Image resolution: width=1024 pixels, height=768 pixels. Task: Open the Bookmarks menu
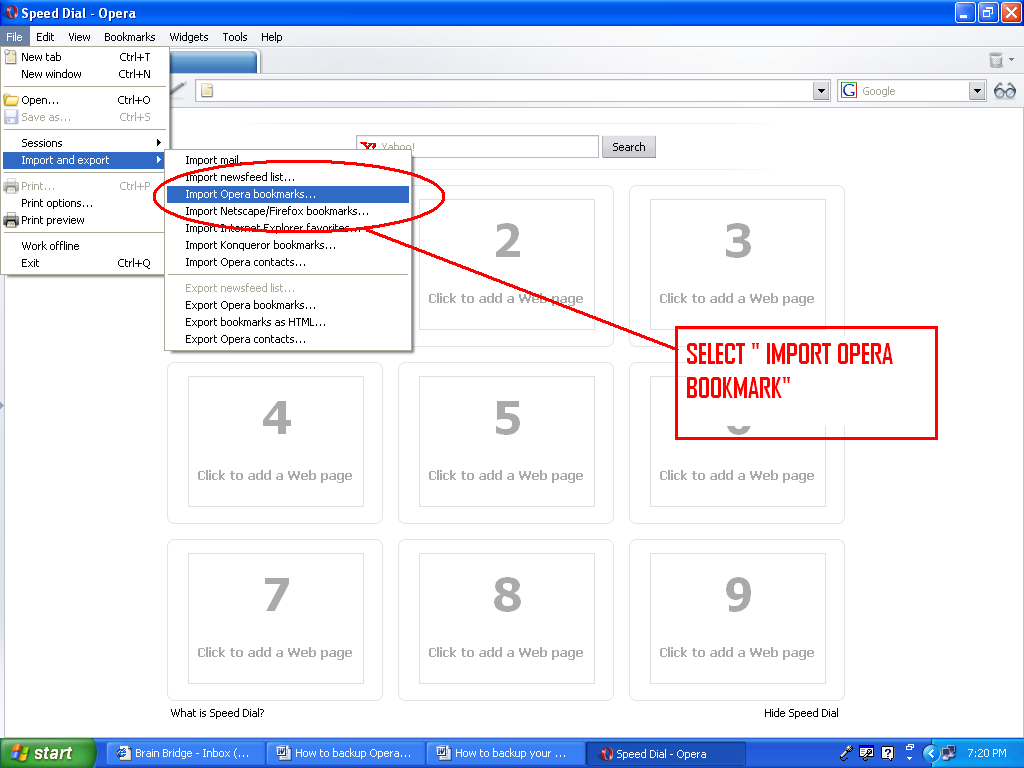[x=129, y=37]
